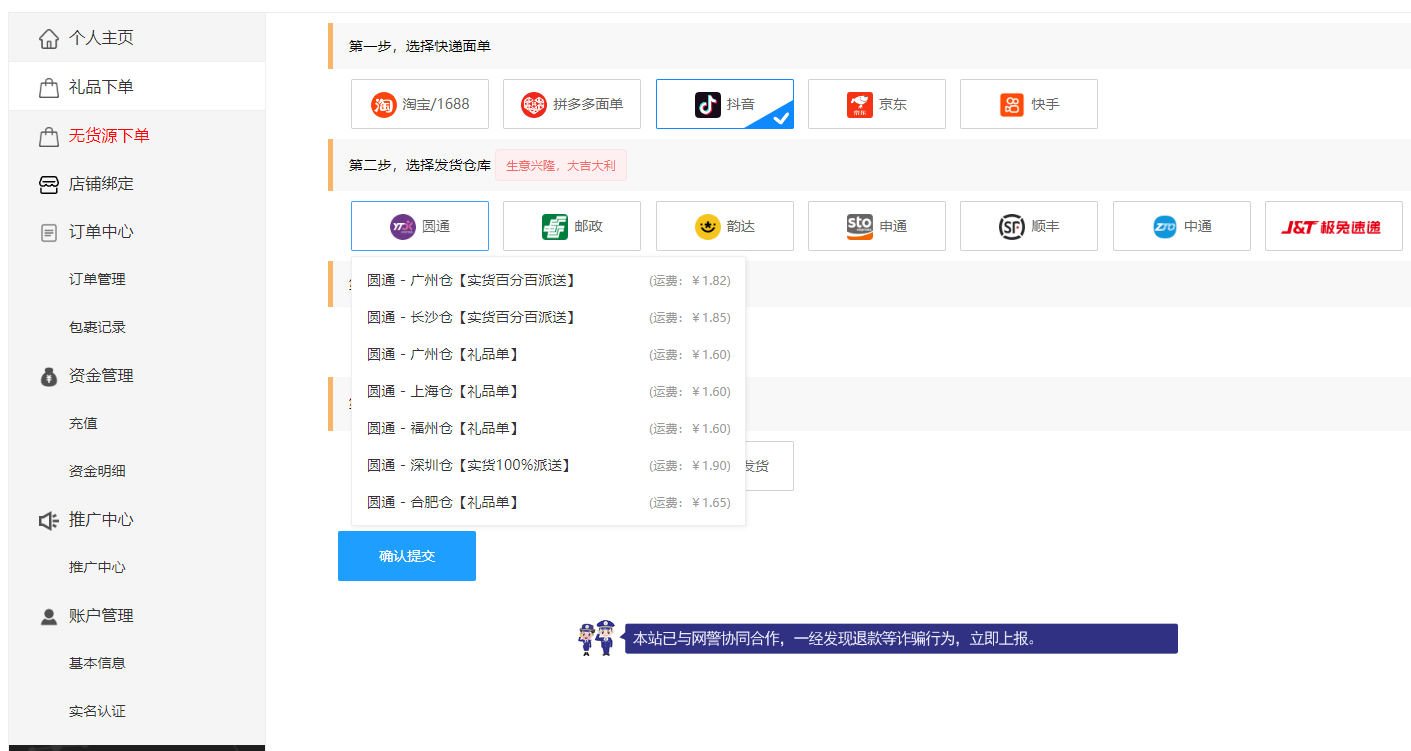Screen dimensions: 1411x751
Task: Click the money bag icon beside 资金管理
Action: tap(48, 376)
